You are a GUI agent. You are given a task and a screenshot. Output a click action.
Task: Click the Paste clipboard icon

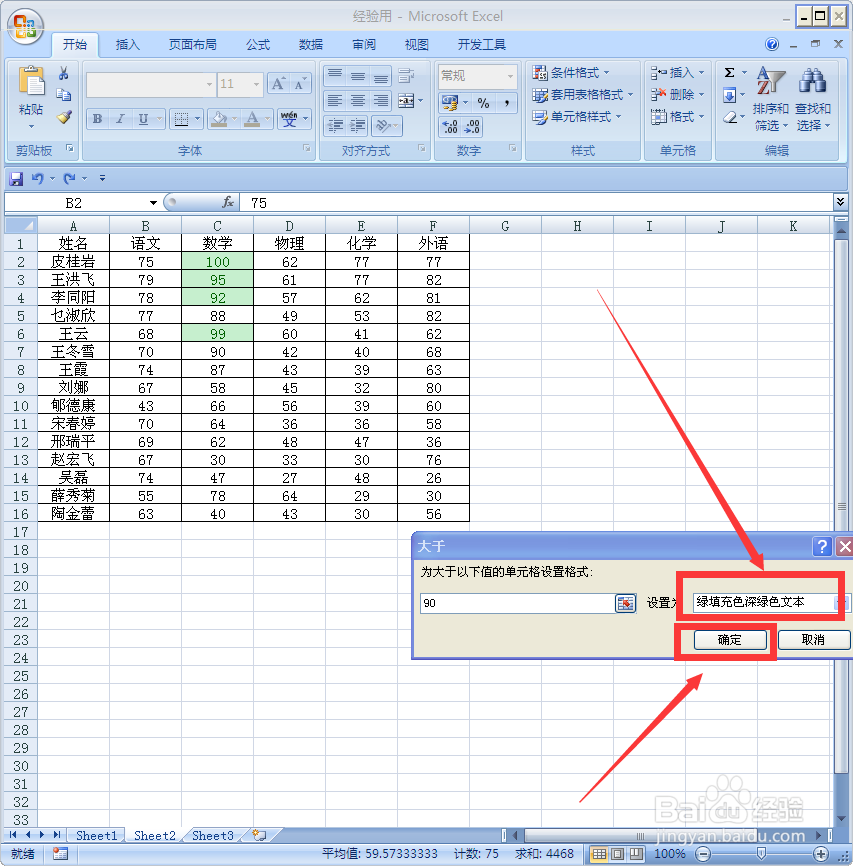click(31, 82)
